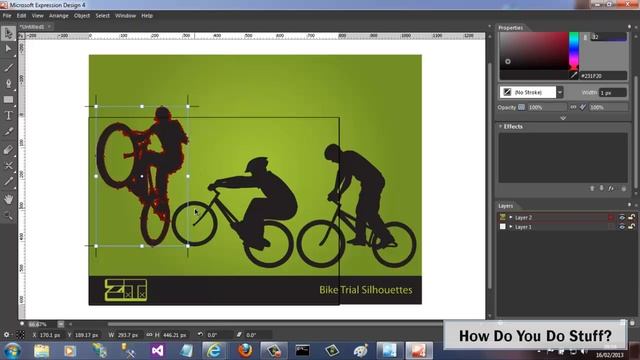Click the fill opacity slider icon
The height and width of the screenshot is (360, 640).
521,107
